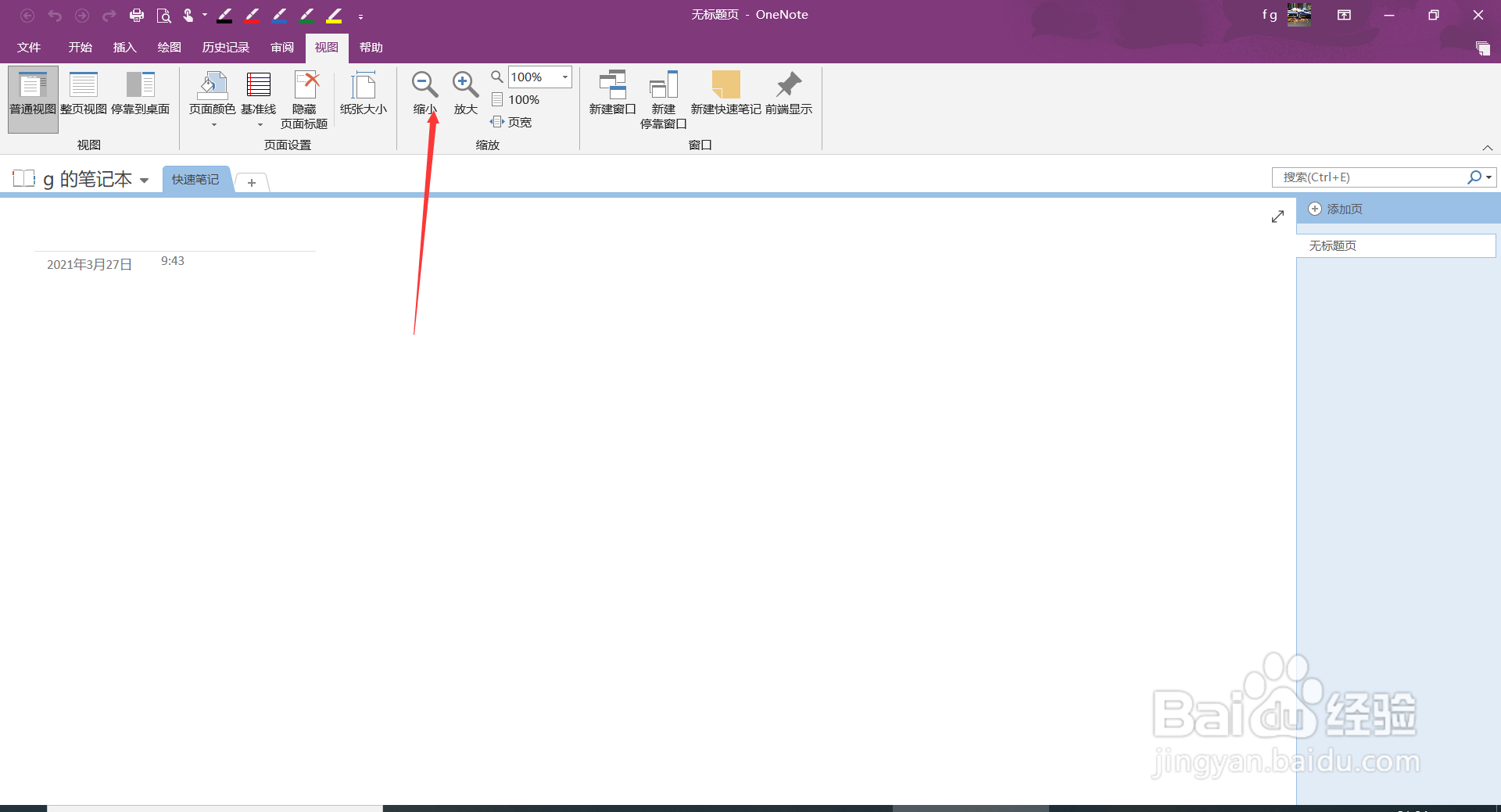Click the time stamp 9:43

[x=173, y=261]
